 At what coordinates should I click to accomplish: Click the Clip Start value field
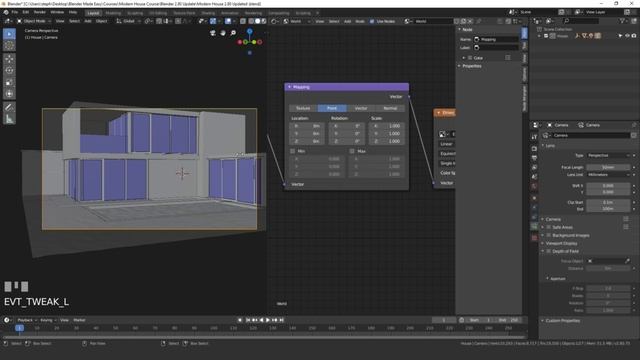coord(608,202)
